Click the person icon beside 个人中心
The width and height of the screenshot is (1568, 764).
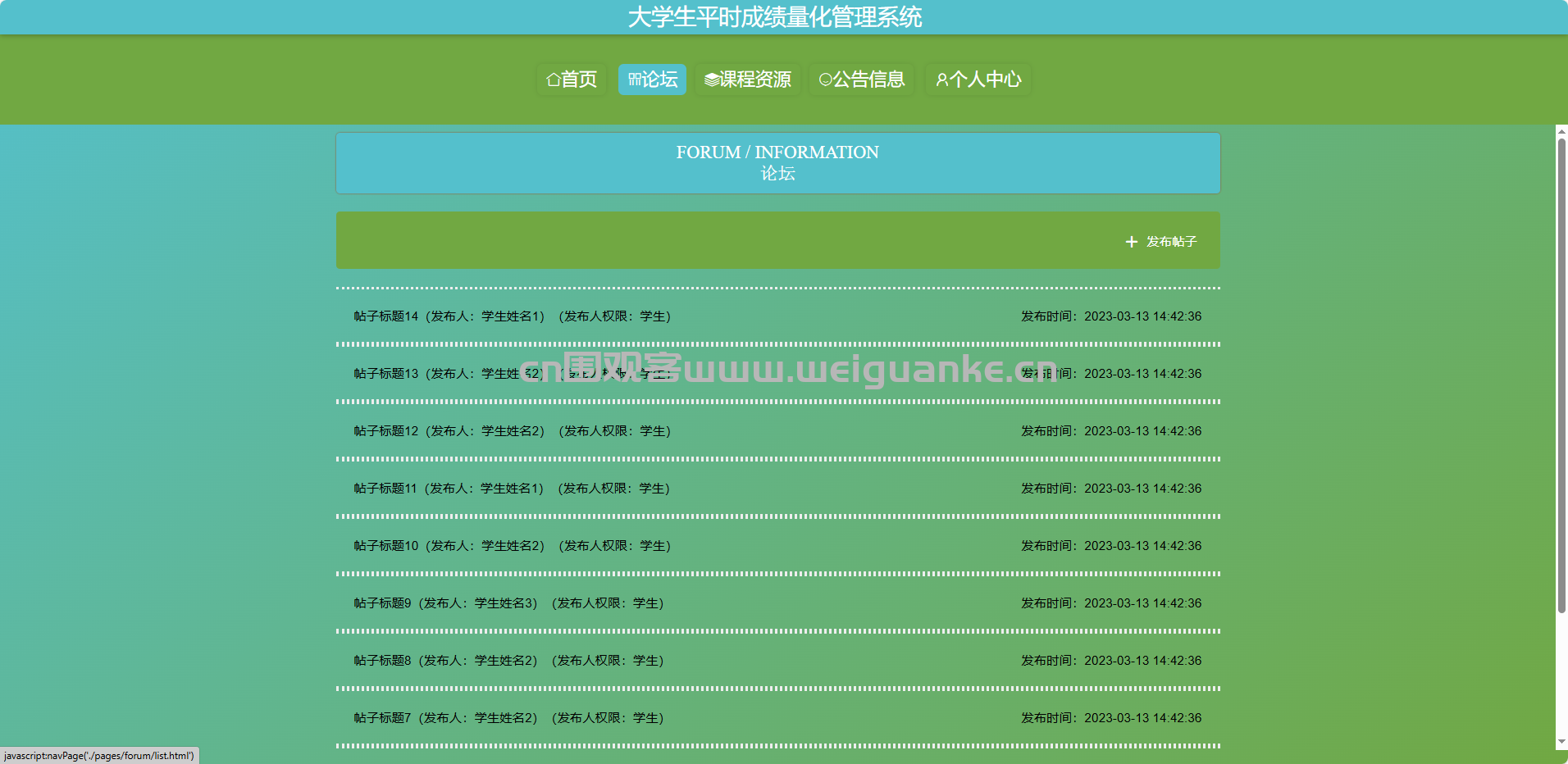click(x=941, y=80)
